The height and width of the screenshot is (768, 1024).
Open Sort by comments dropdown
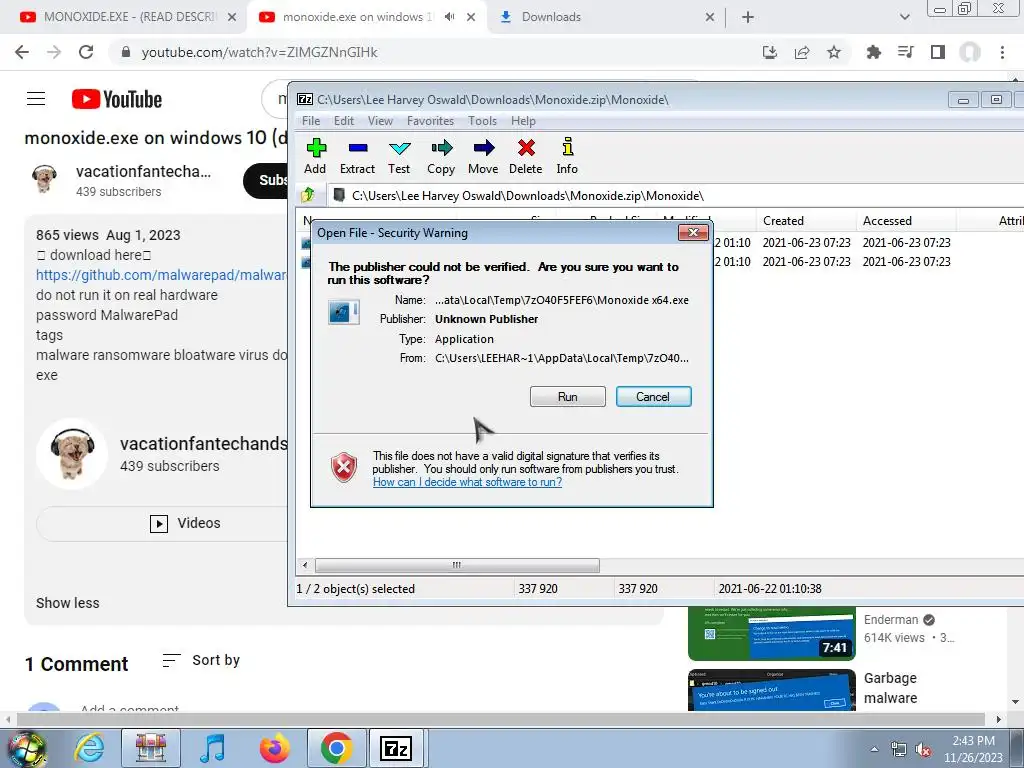pyautogui.click(x=201, y=660)
